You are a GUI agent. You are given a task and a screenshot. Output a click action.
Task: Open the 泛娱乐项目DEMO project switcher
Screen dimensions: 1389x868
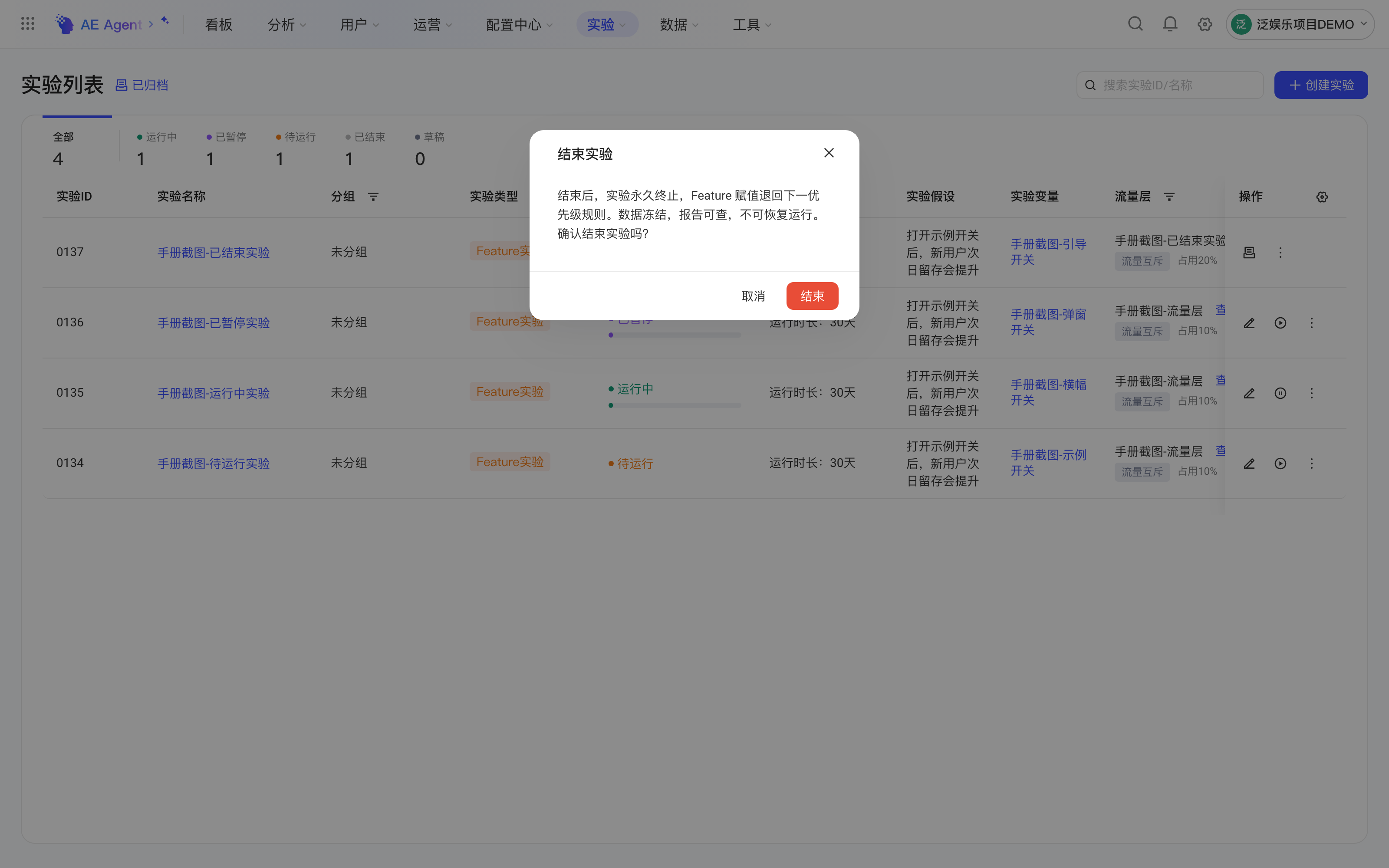(1300, 24)
